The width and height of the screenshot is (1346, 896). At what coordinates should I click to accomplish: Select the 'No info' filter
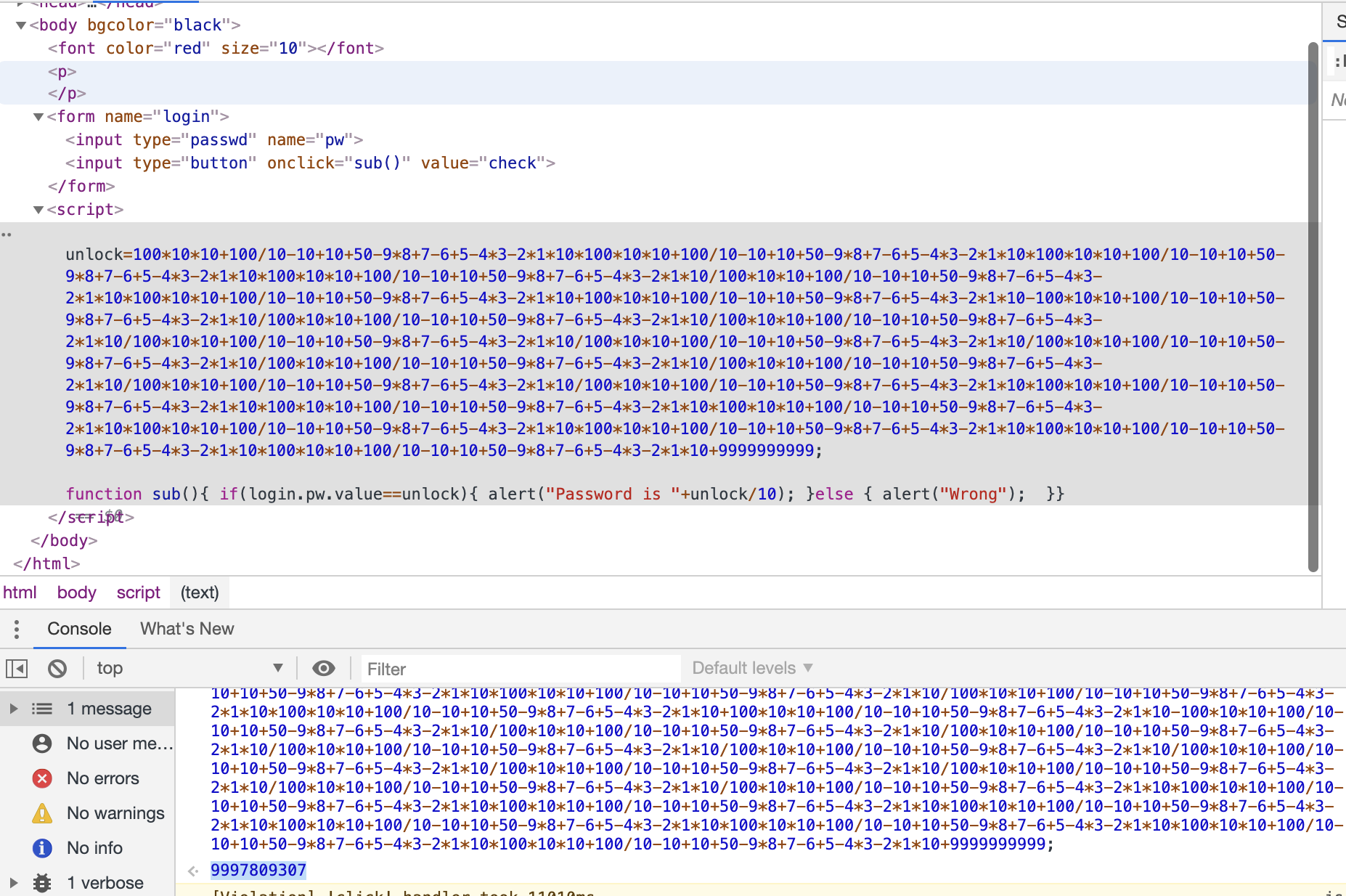click(87, 848)
